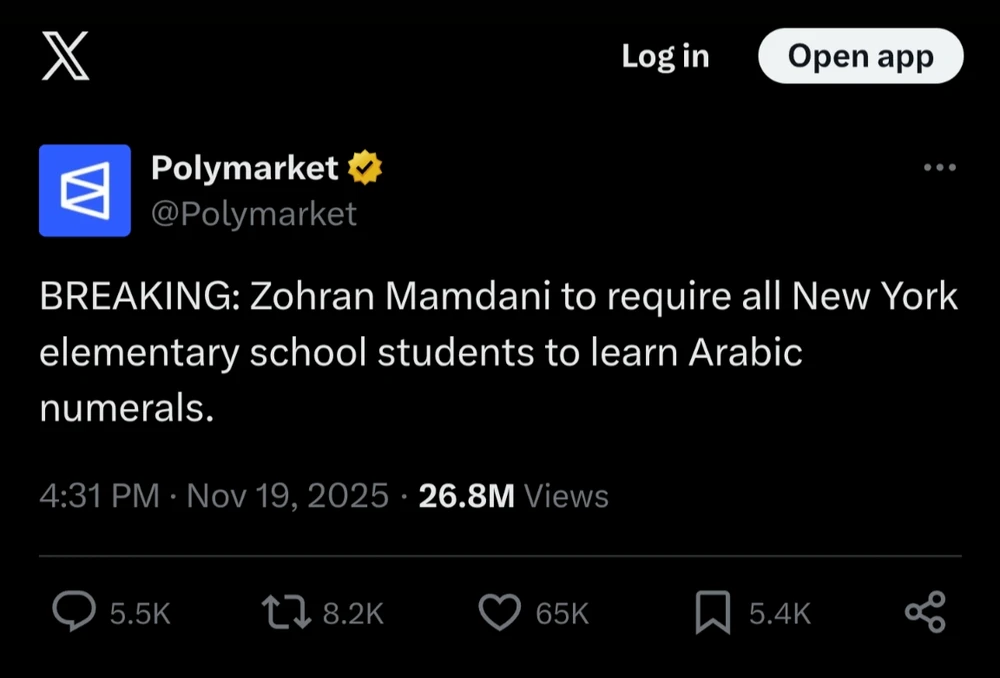This screenshot has height=678, width=1000.
Task: Click the Polymarket account name
Action: tap(244, 168)
